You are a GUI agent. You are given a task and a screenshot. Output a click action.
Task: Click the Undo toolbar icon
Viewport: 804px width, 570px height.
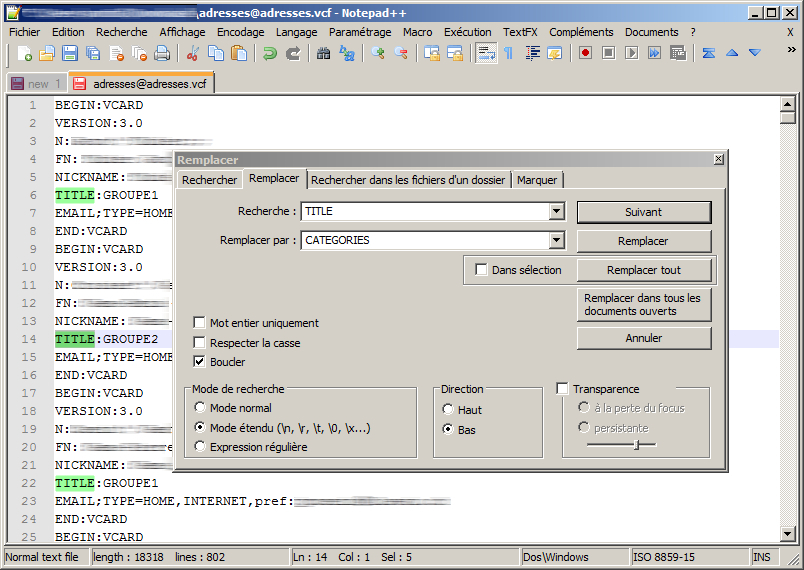click(270, 53)
